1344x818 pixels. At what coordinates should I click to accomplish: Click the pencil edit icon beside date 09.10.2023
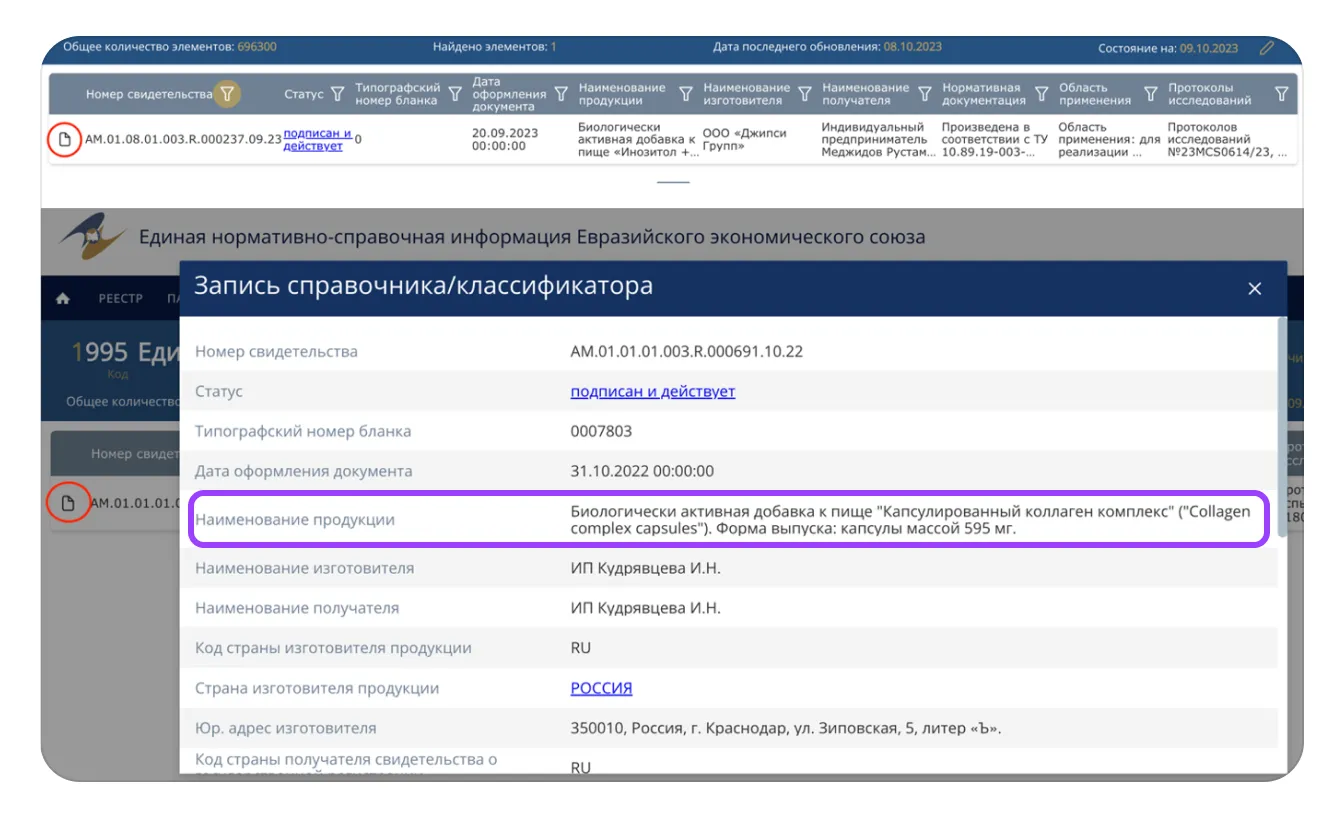(1267, 47)
